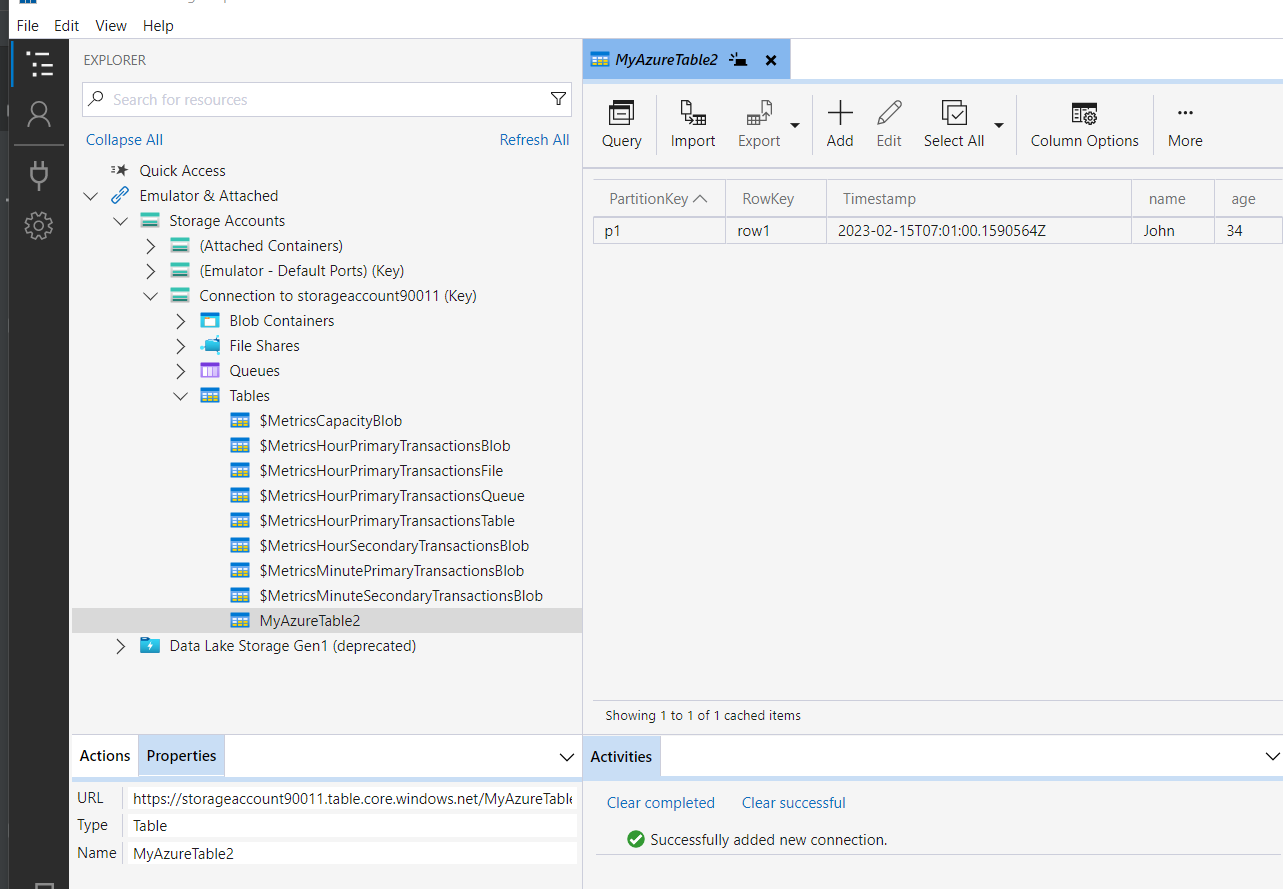Select Queues icon in tree

click(x=210, y=371)
